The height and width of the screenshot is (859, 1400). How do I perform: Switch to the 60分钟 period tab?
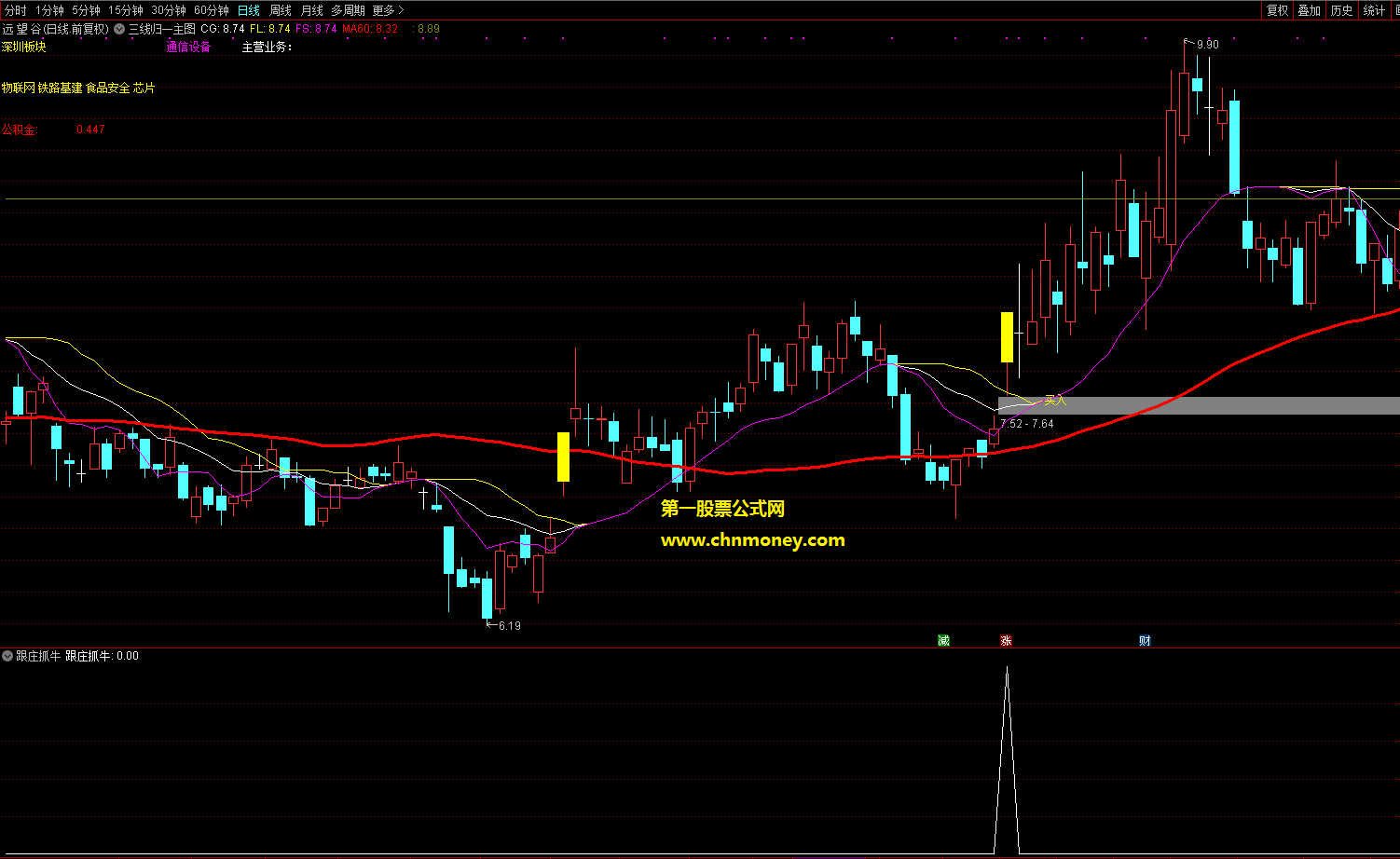point(212,10)
